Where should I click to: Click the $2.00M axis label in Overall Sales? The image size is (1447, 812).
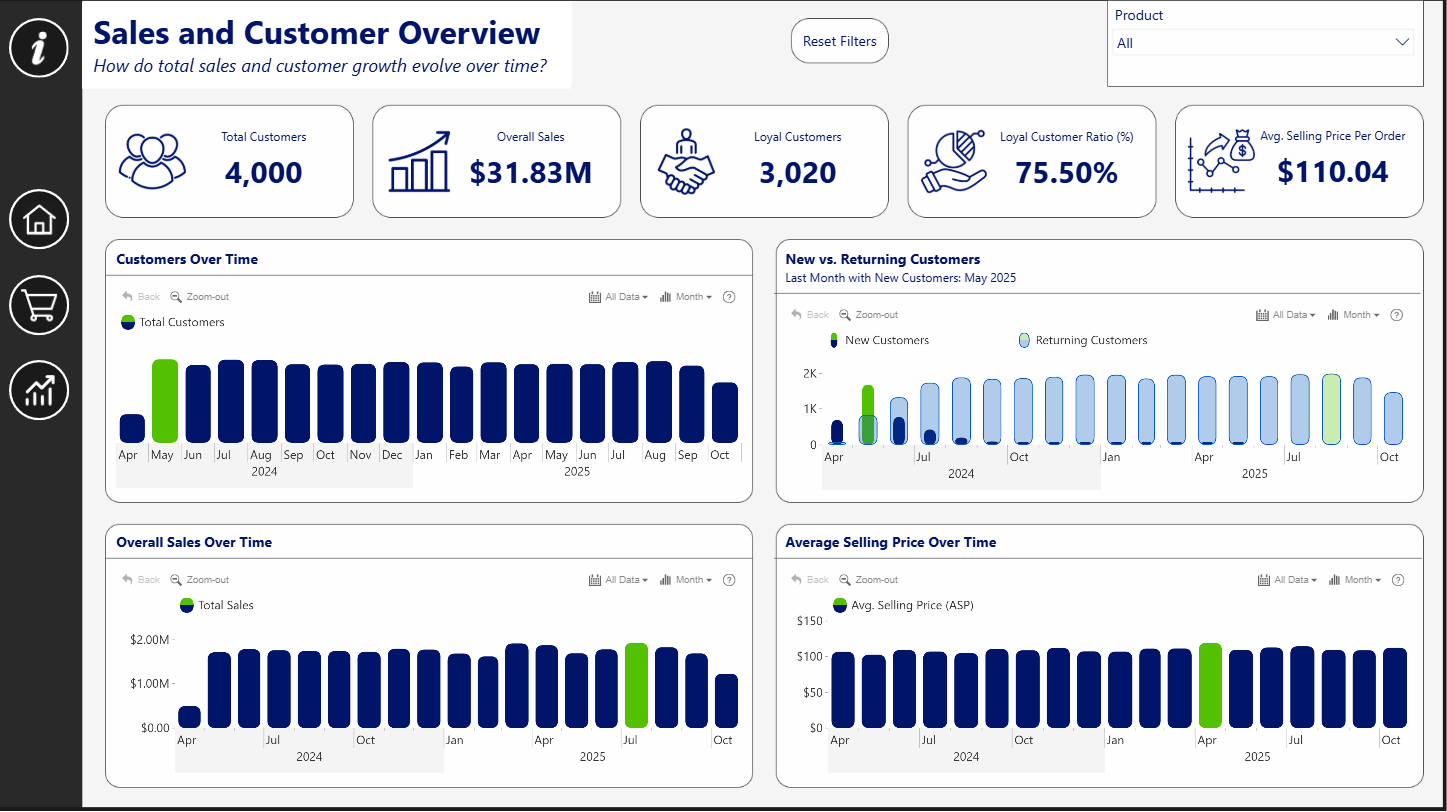coord(150,639)
